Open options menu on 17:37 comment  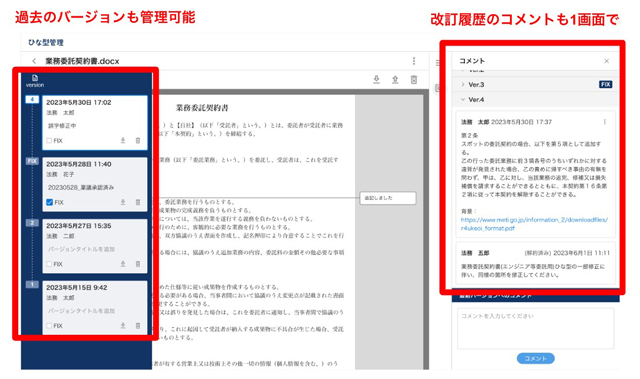pyautogui.click(x=605, y=122)
